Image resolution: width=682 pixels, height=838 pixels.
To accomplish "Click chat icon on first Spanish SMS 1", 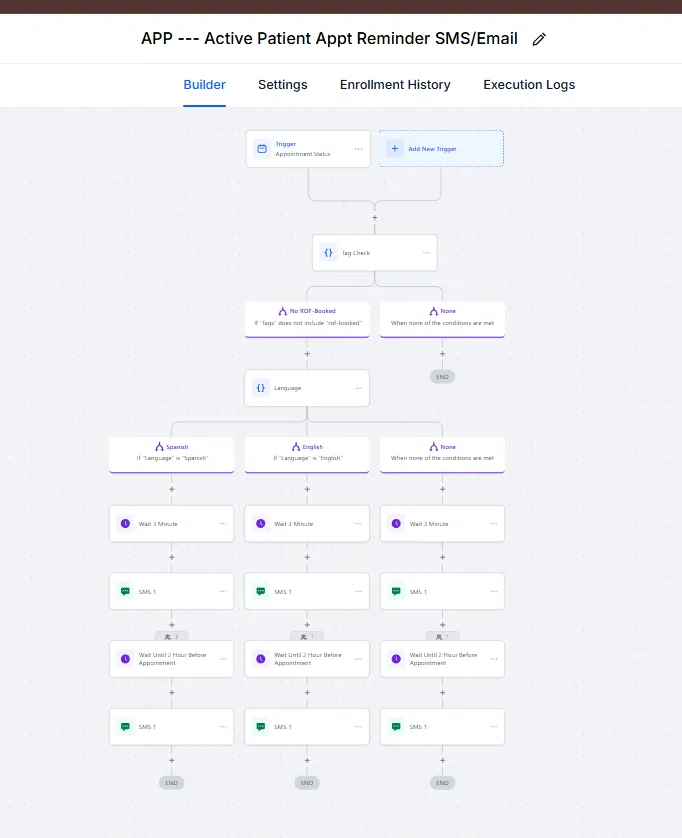I will point(125,592).
